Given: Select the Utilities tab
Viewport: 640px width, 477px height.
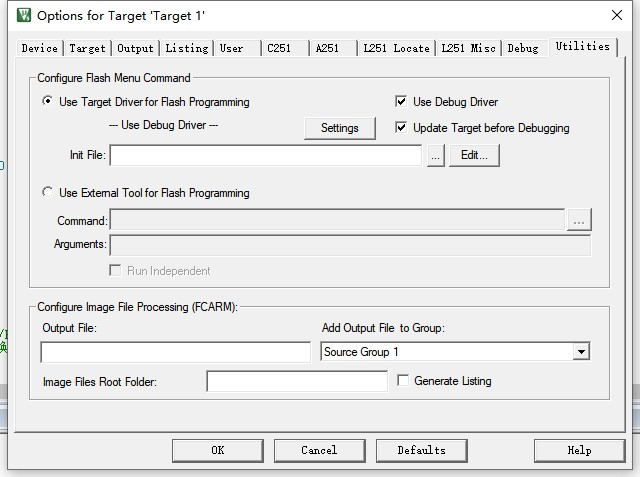Looking at the screenshot, I should click(x=583, y=47).
